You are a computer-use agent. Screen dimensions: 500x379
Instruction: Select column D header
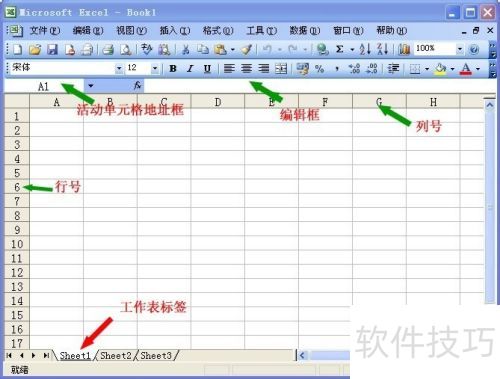coord(218,102)
